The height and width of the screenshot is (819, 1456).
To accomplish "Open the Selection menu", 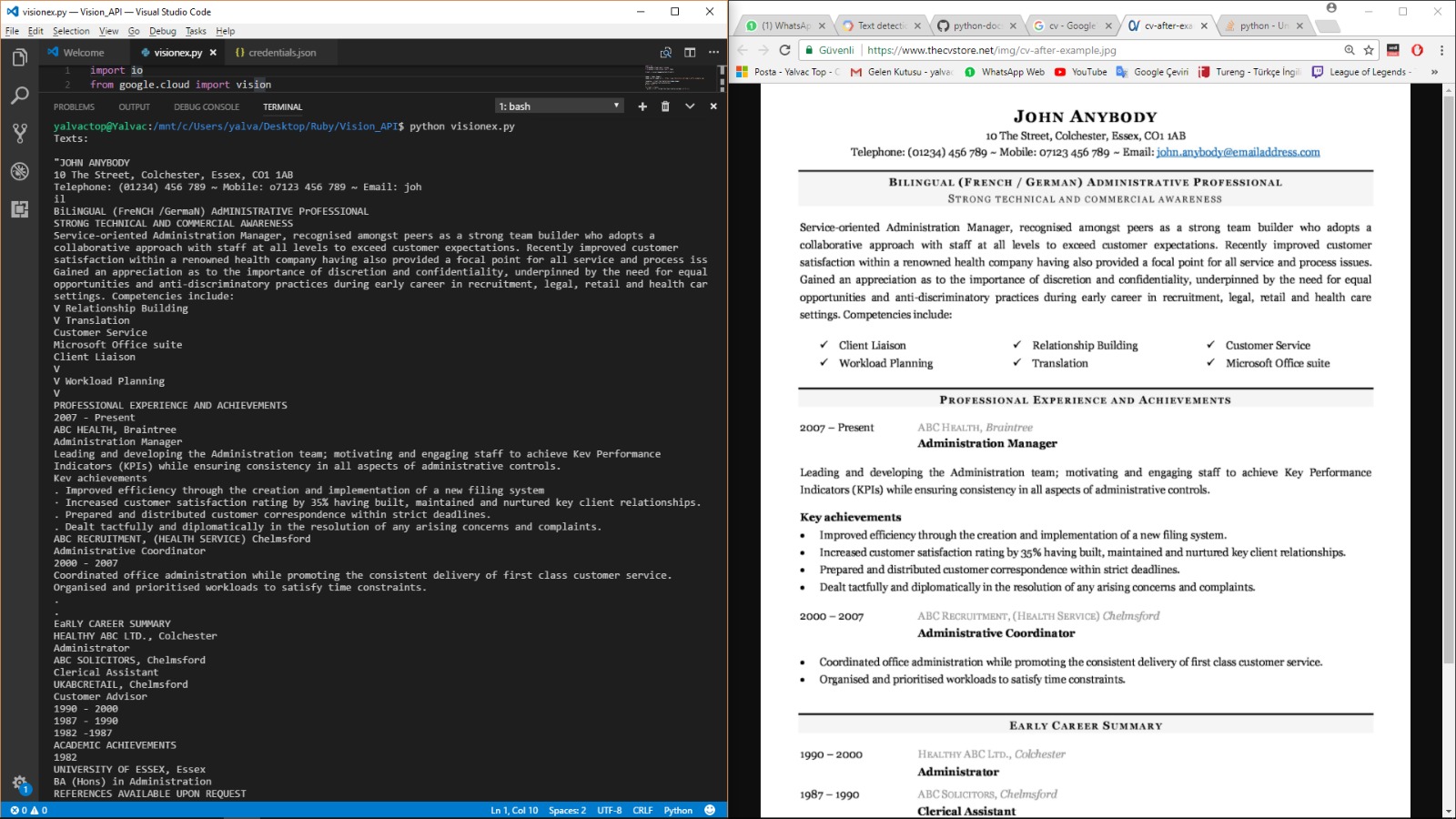I will point(71,31).
